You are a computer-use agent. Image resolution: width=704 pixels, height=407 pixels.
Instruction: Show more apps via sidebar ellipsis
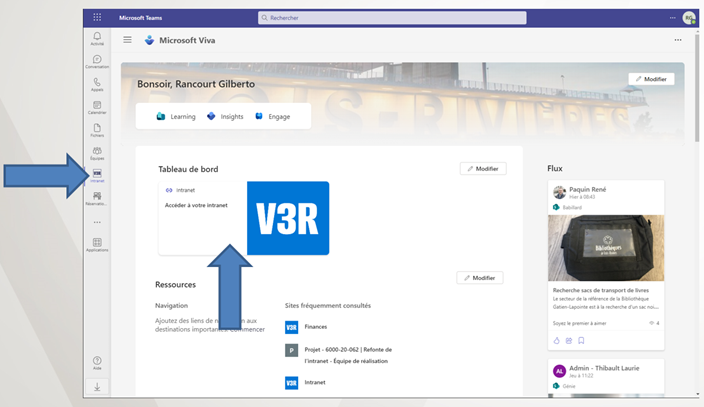pyautogui.click(x=97, y=222)
